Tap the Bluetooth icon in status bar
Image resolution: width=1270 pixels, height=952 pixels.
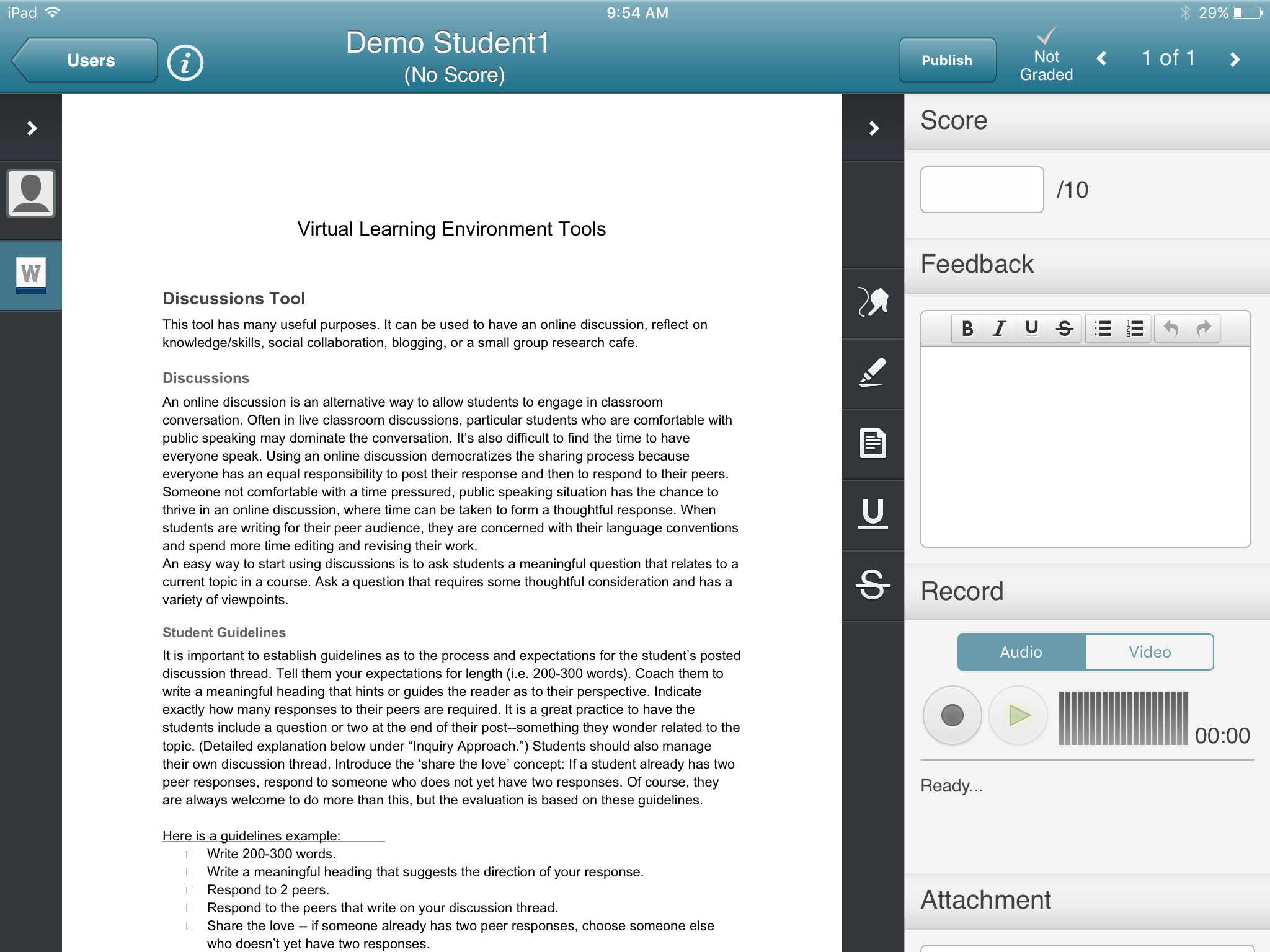click(x=1185, y=12)
